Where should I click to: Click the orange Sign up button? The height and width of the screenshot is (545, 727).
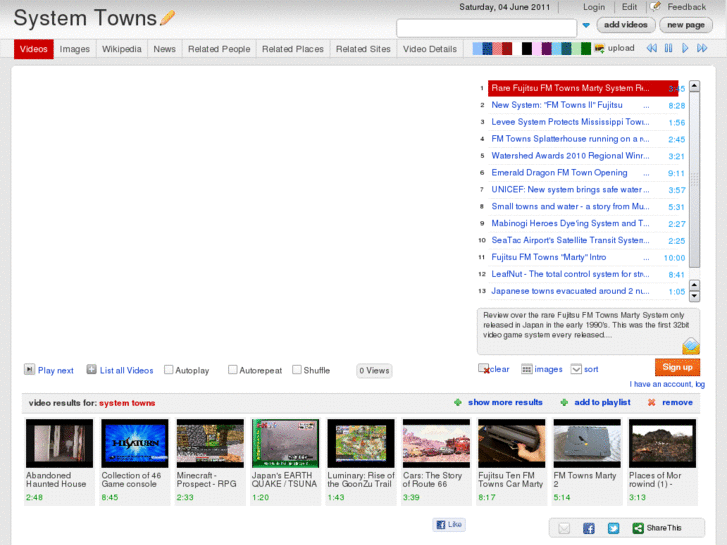tap(677, 367)
